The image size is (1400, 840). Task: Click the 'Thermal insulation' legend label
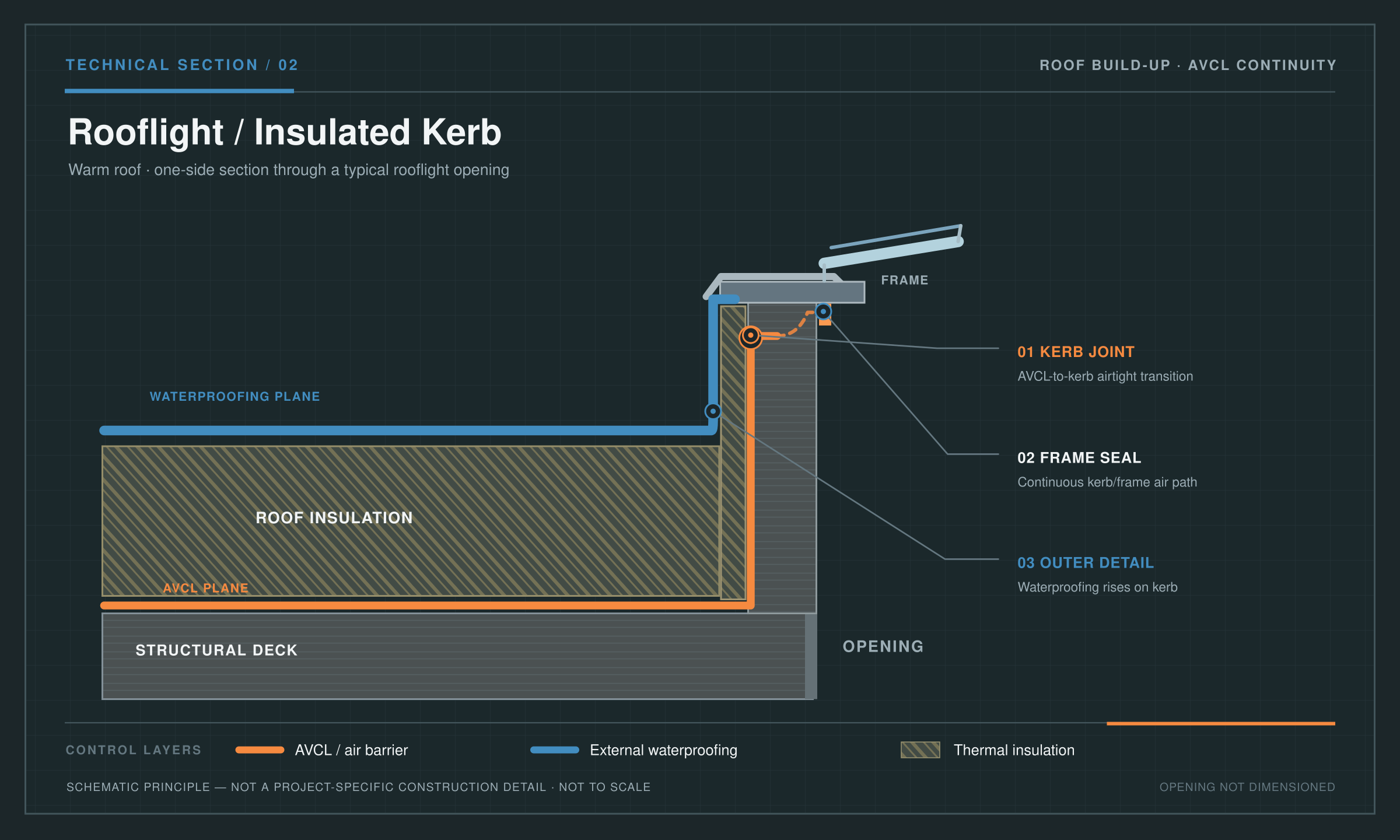tap(1014, 750)
